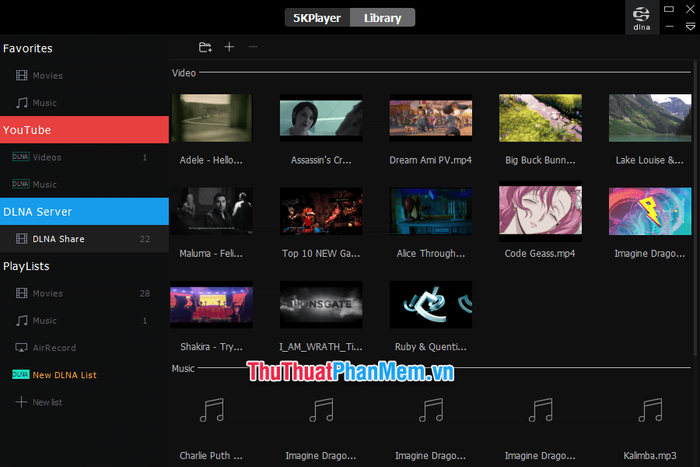Select the Imagine Drago... video thumbnail

tap(650, 211)
